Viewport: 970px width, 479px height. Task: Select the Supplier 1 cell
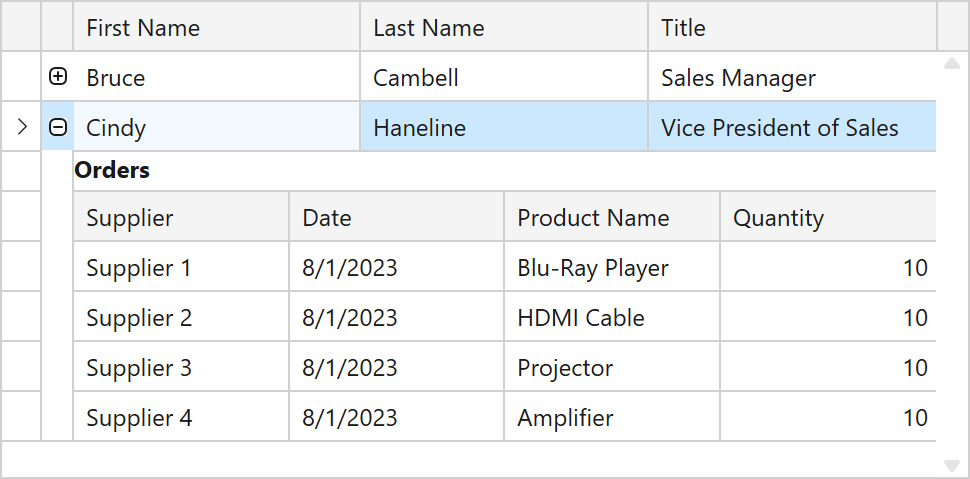(181, 268)
